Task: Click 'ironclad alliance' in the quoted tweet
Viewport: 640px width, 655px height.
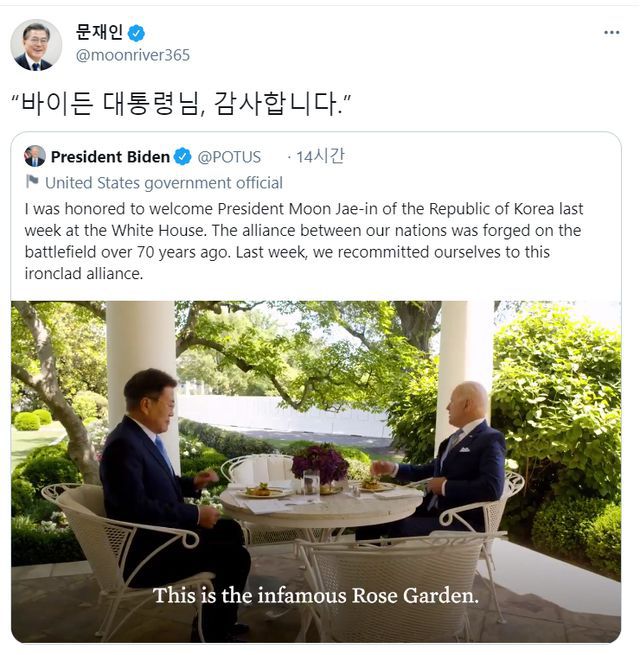Action: (x=84, y=273)
